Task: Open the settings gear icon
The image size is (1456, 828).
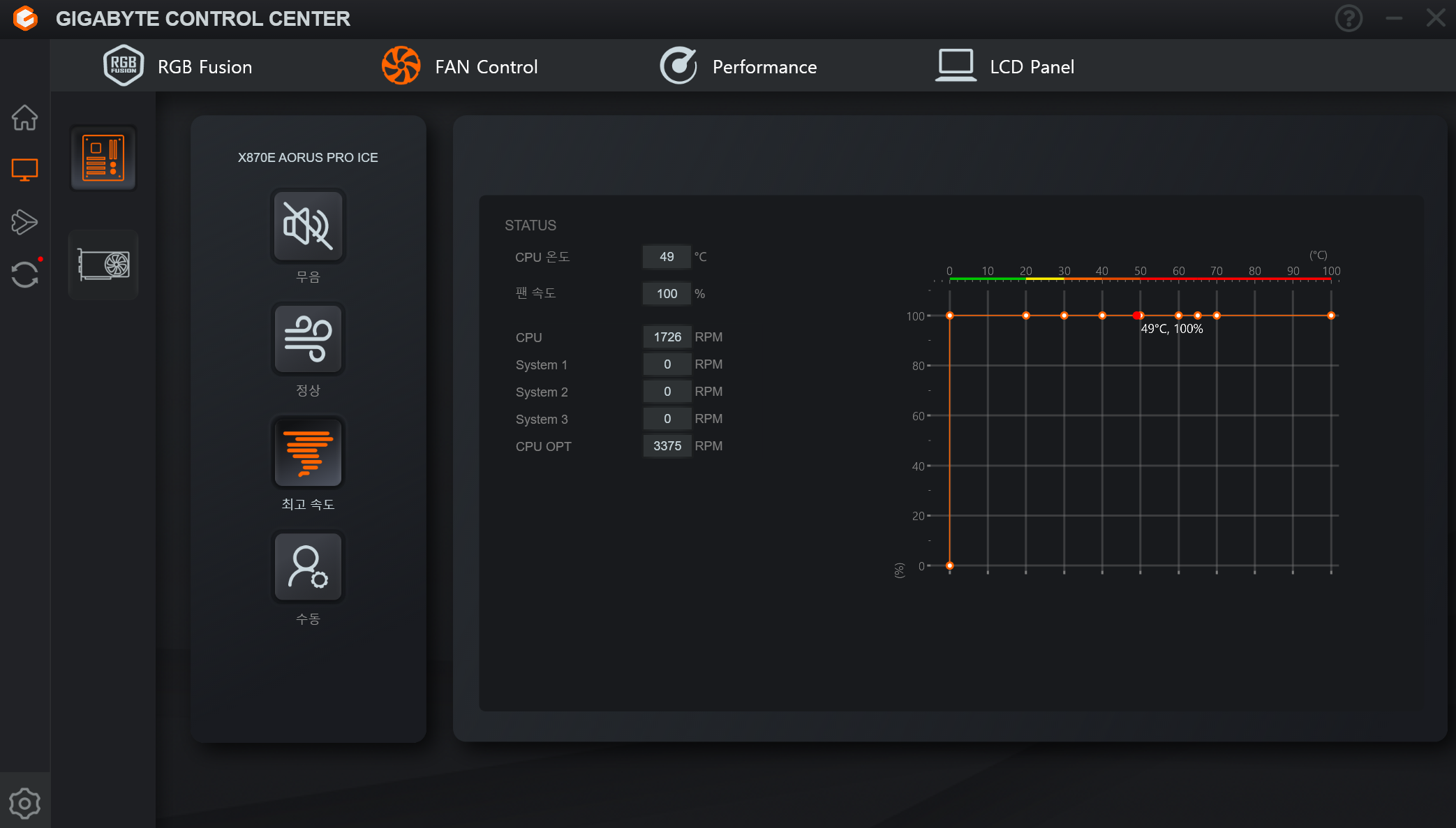Action: 24,804
